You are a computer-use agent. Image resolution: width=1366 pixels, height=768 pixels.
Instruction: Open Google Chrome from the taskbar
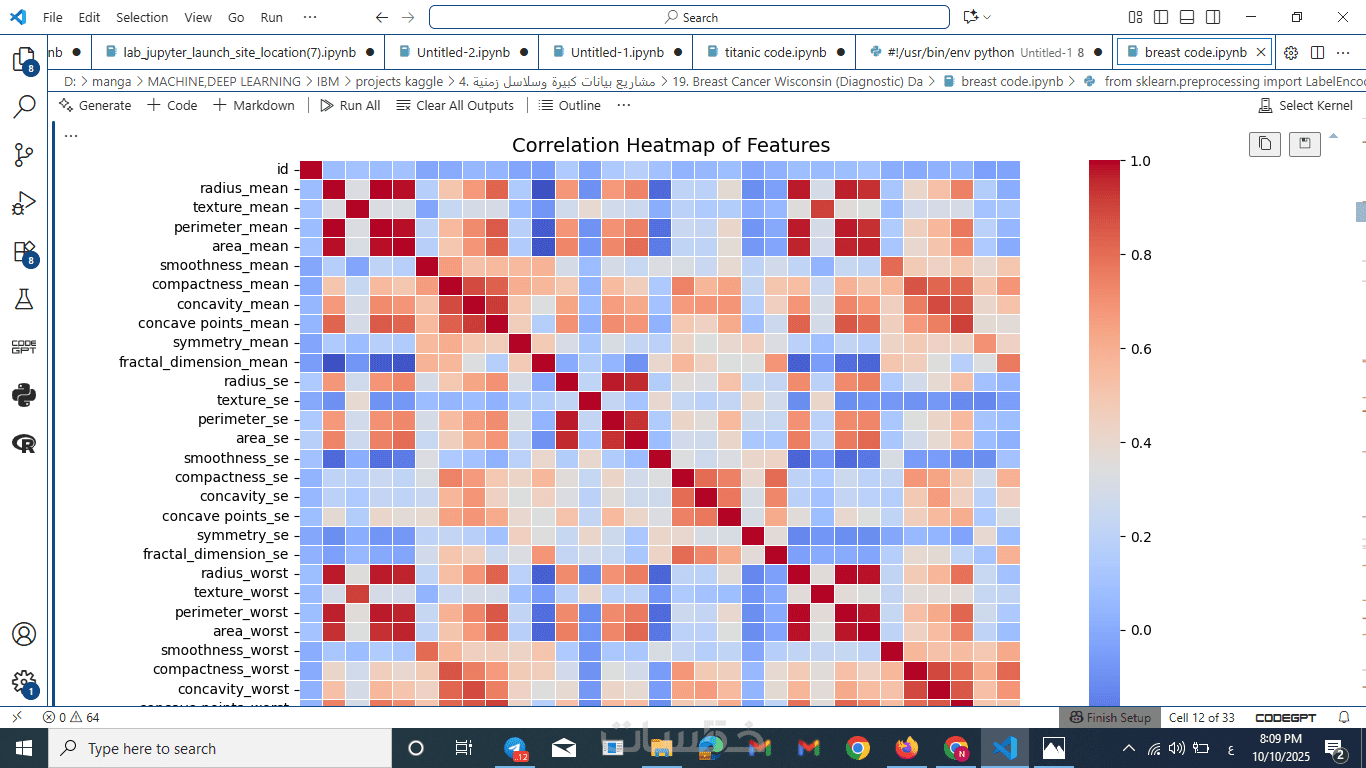pyautogui.click(x=857, y=748)
